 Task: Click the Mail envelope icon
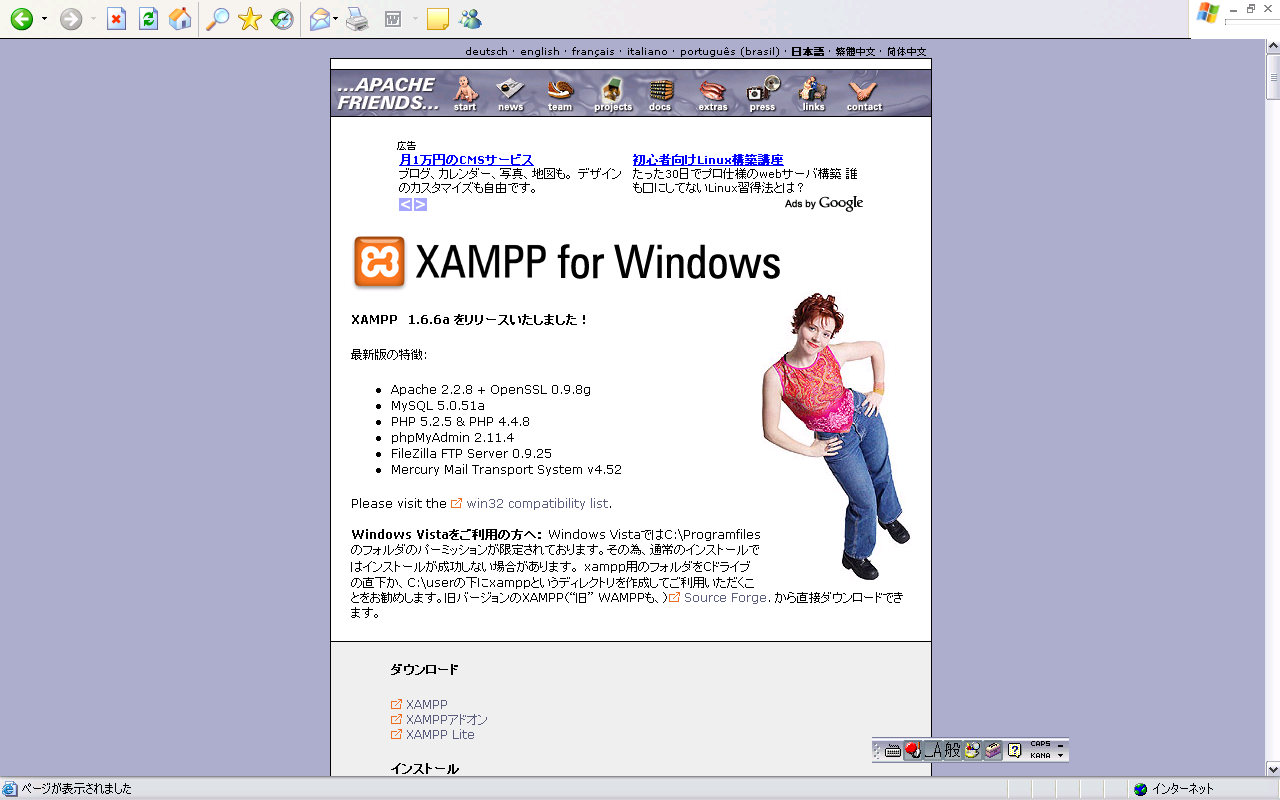click(x=320, y=19)
